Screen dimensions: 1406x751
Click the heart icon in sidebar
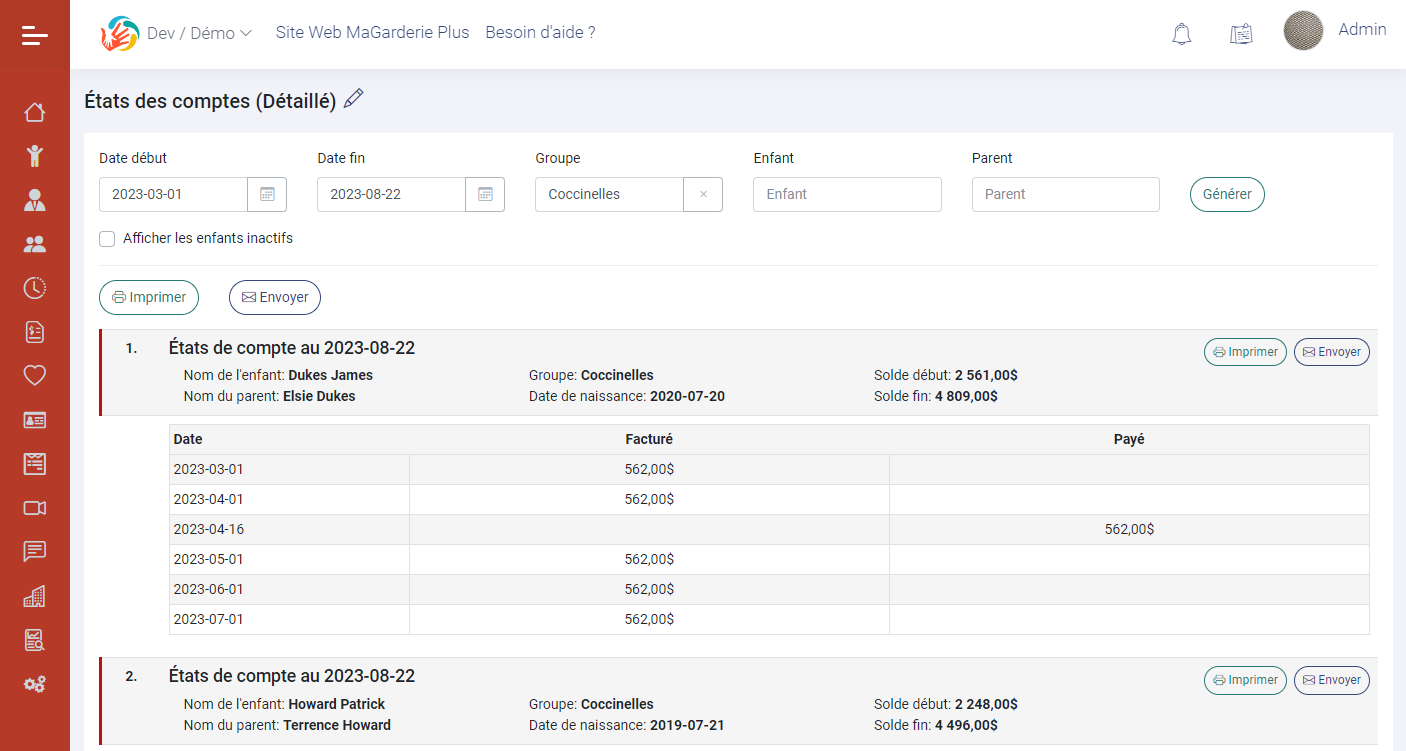35,376
